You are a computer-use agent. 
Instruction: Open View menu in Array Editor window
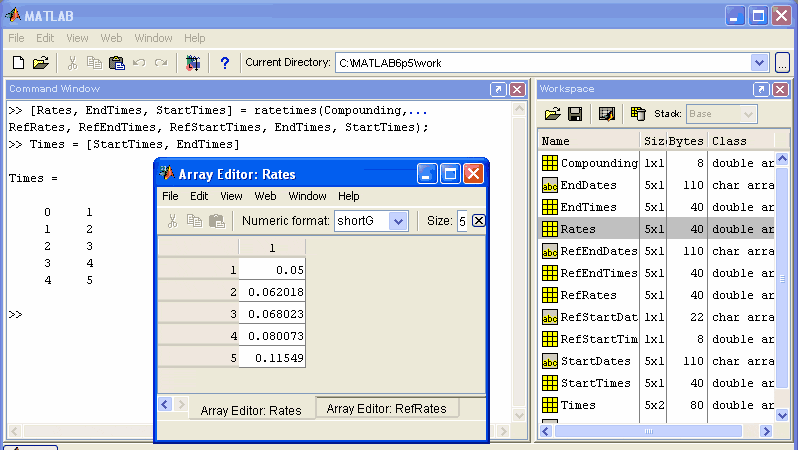[231, 196]
